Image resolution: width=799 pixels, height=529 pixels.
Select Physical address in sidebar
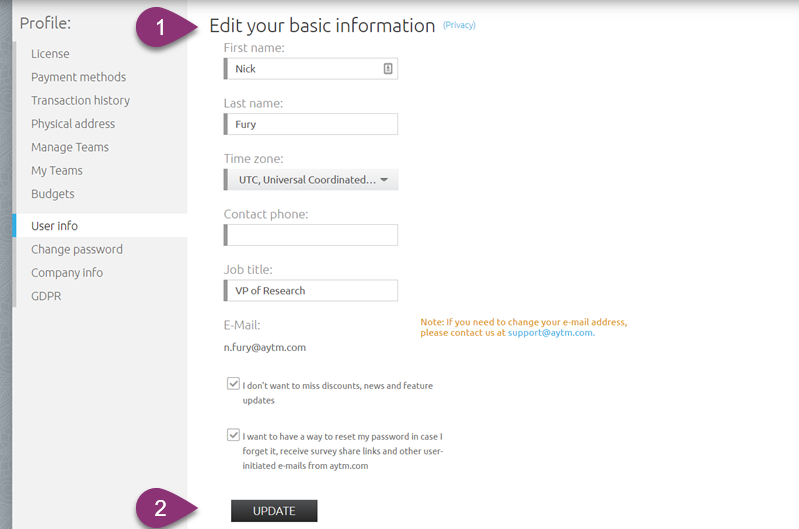73,124
